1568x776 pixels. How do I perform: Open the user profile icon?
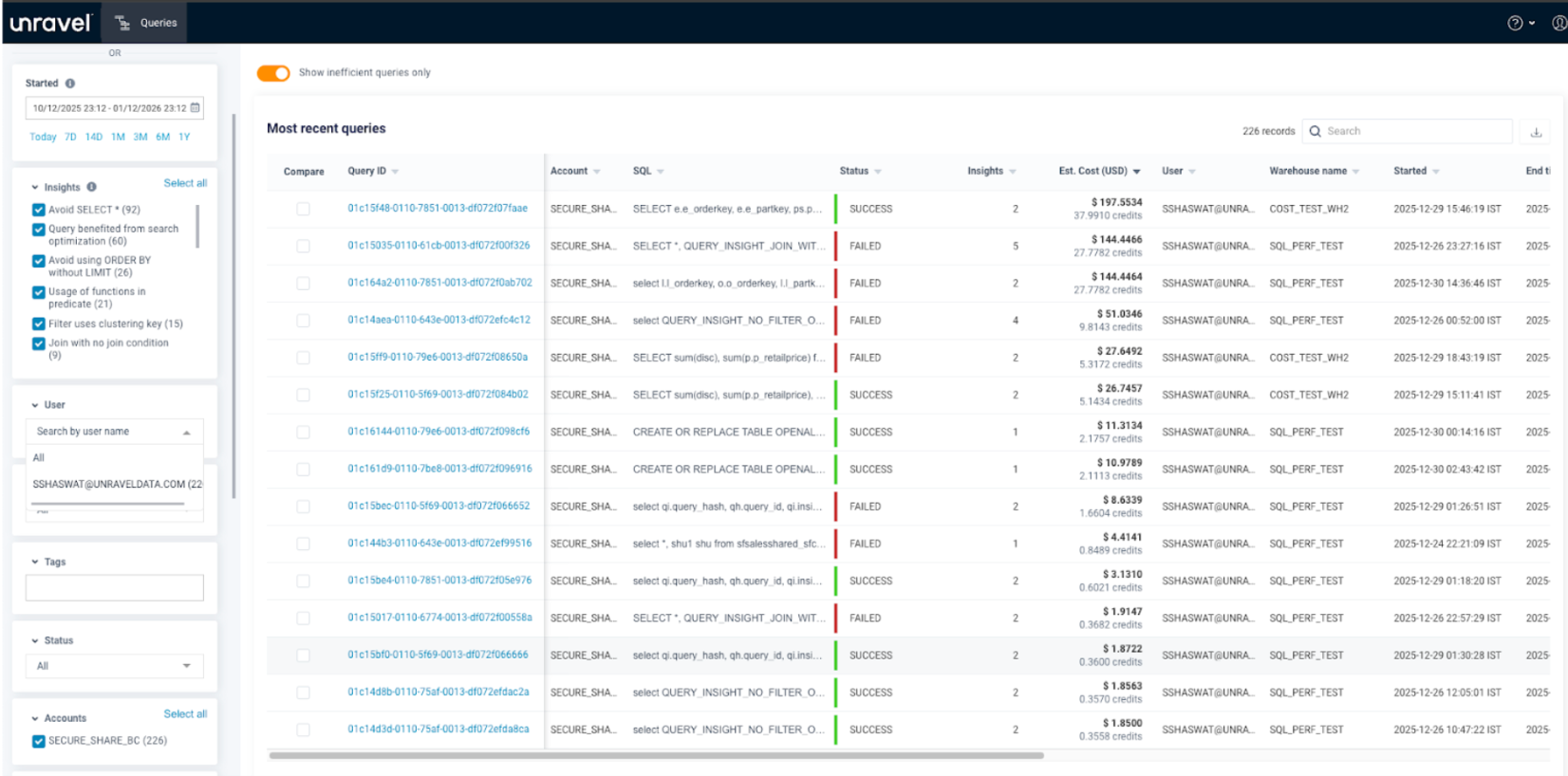[x=1559, y=23]
